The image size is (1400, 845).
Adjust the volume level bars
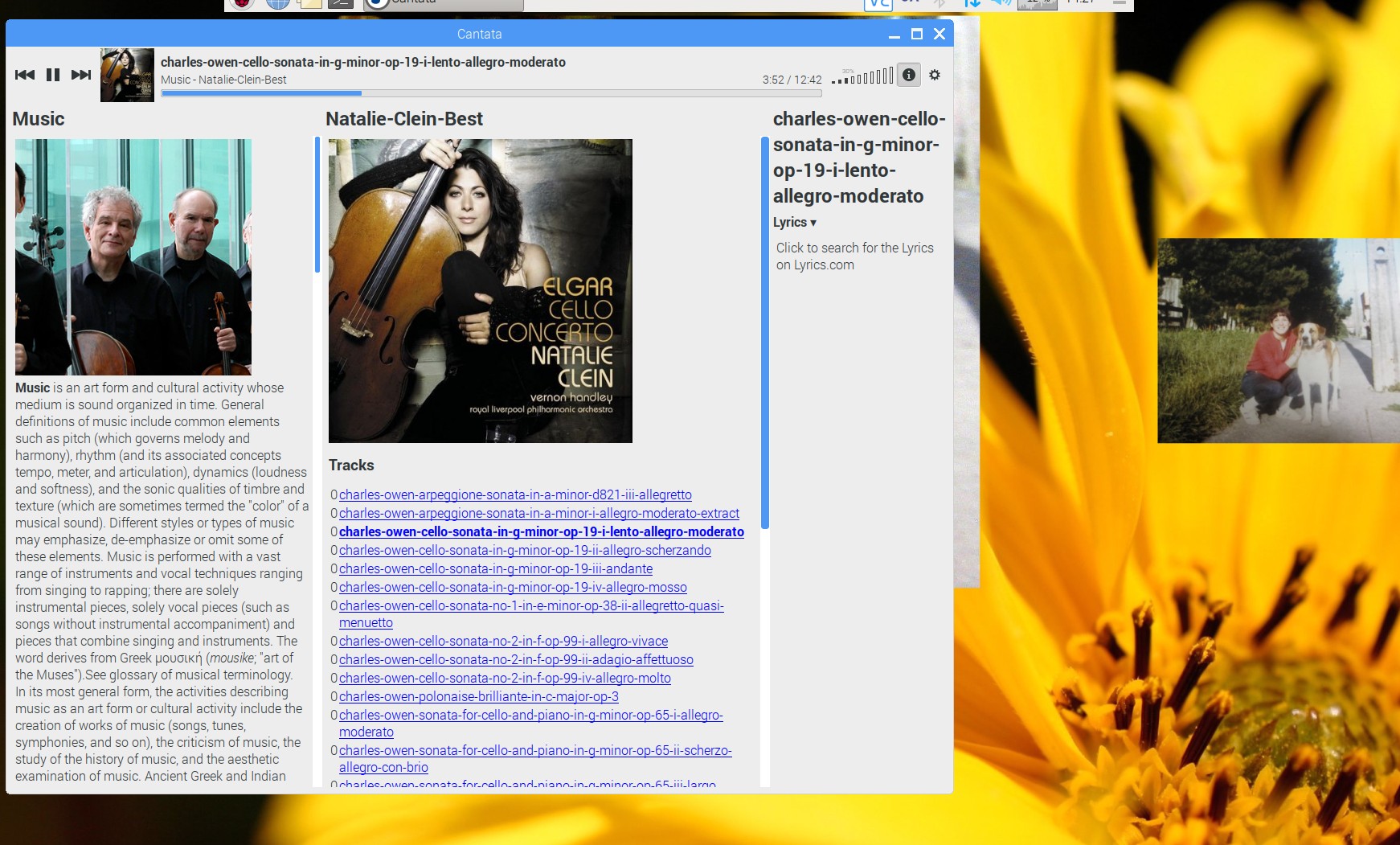pyautogui.click(x=863, y=77)
